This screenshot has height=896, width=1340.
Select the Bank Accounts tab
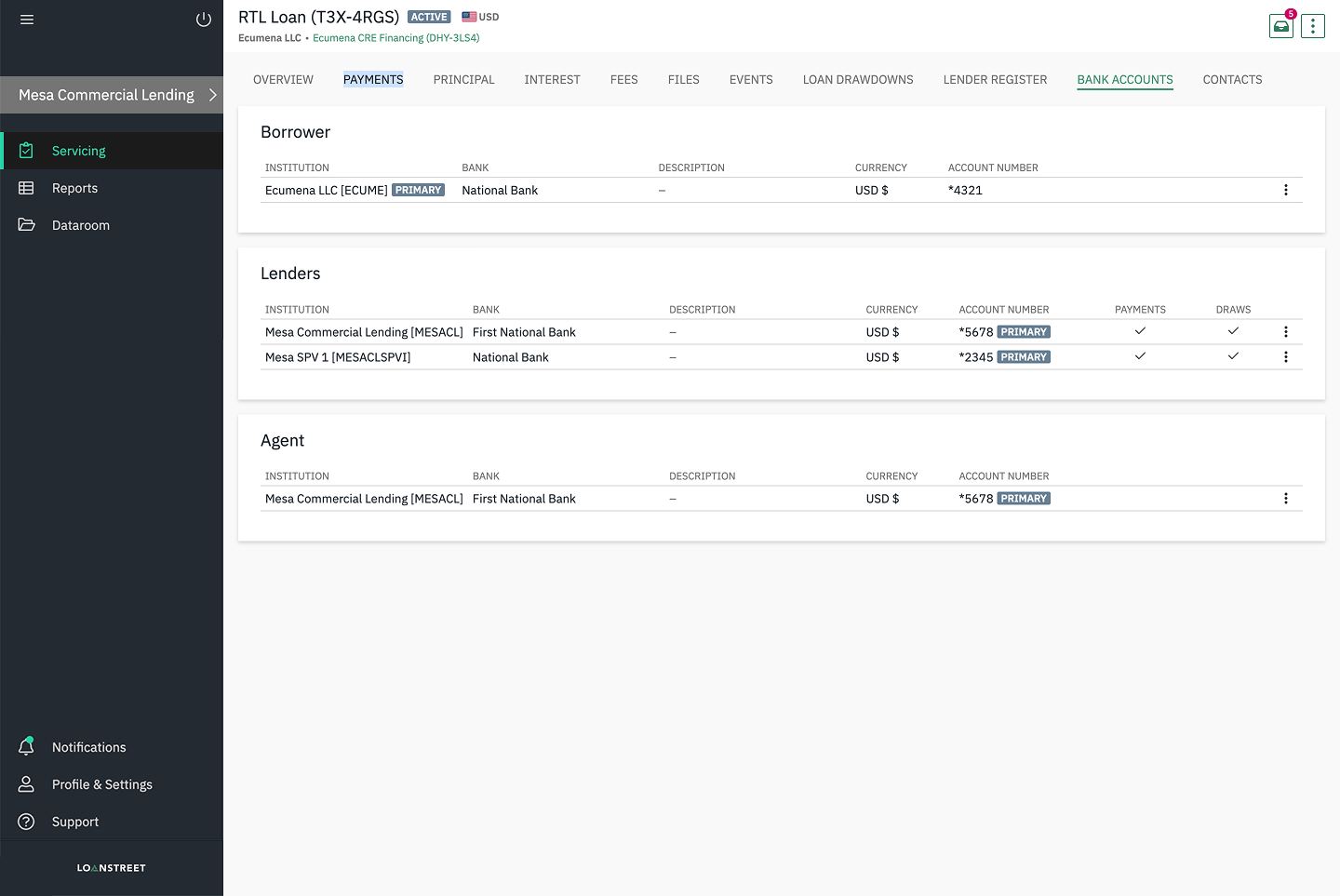(x=1125, y=80)
